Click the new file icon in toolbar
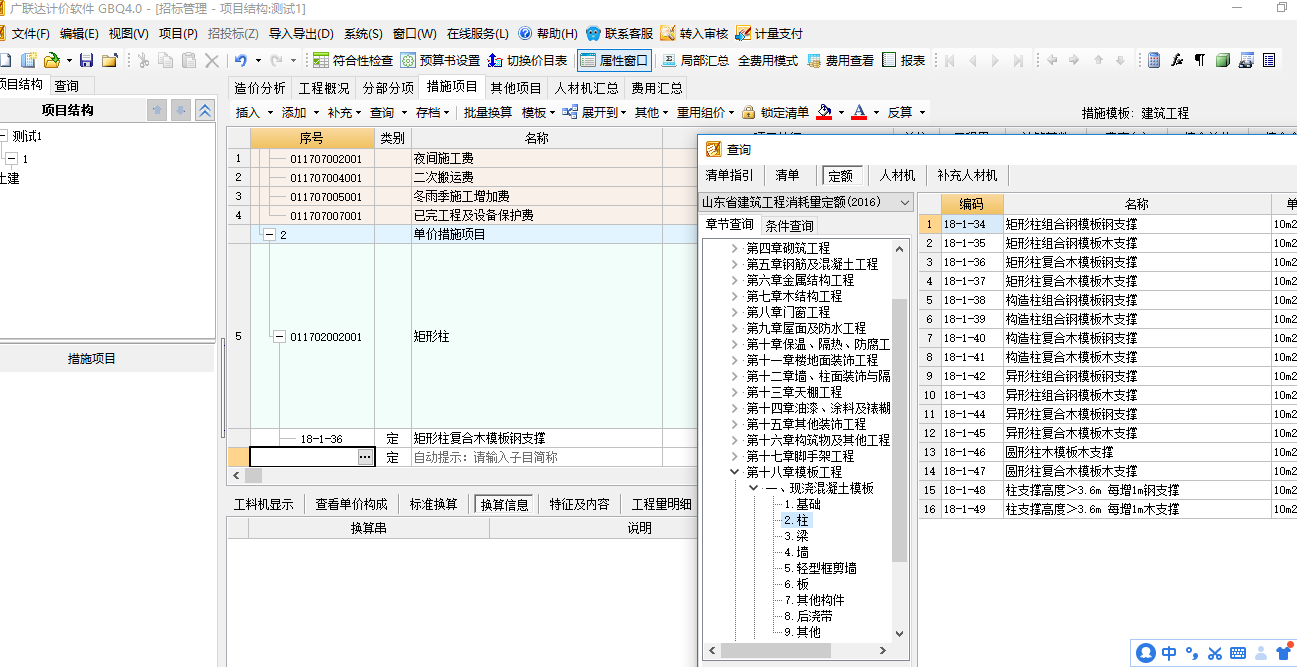Screen dimensions: 1297x667 [3, 60]
